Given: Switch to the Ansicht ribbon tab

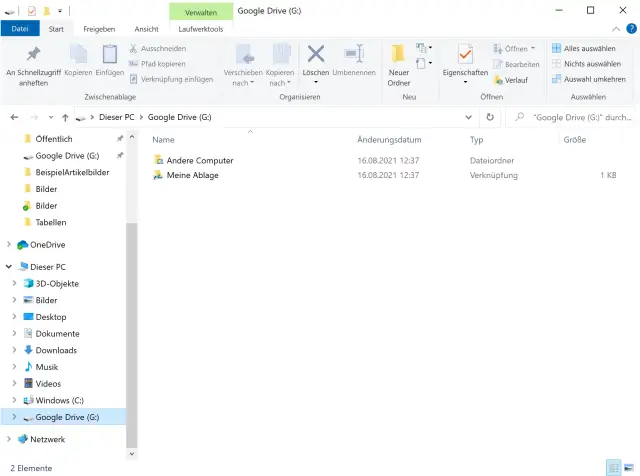Looking at the screenshot, I should click(147, 29).
